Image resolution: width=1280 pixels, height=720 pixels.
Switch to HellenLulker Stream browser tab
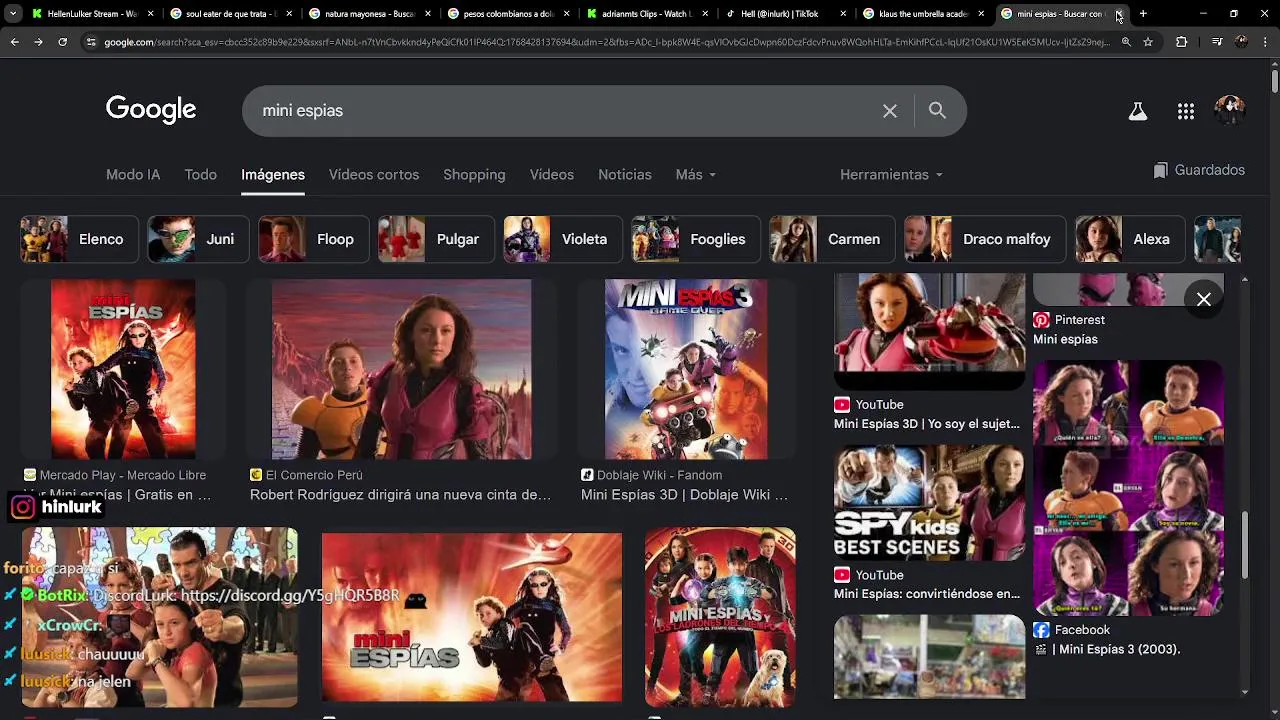92,14
